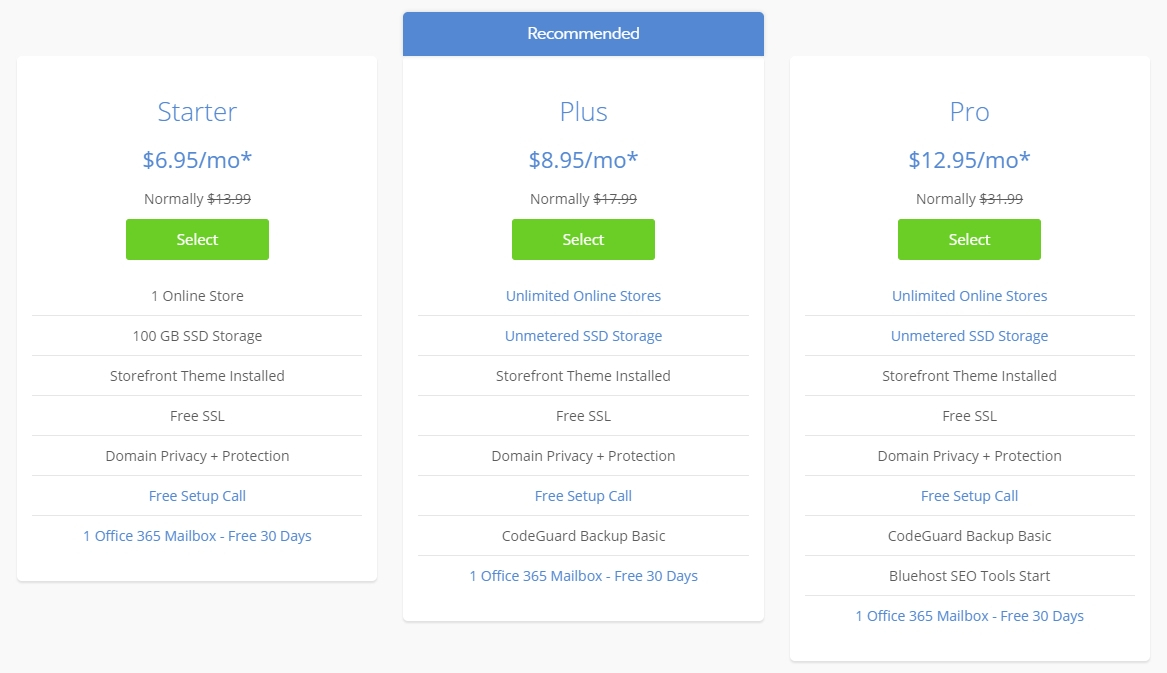
Task: Click the Normally $31.99 text
Action: tap(969, 199)
